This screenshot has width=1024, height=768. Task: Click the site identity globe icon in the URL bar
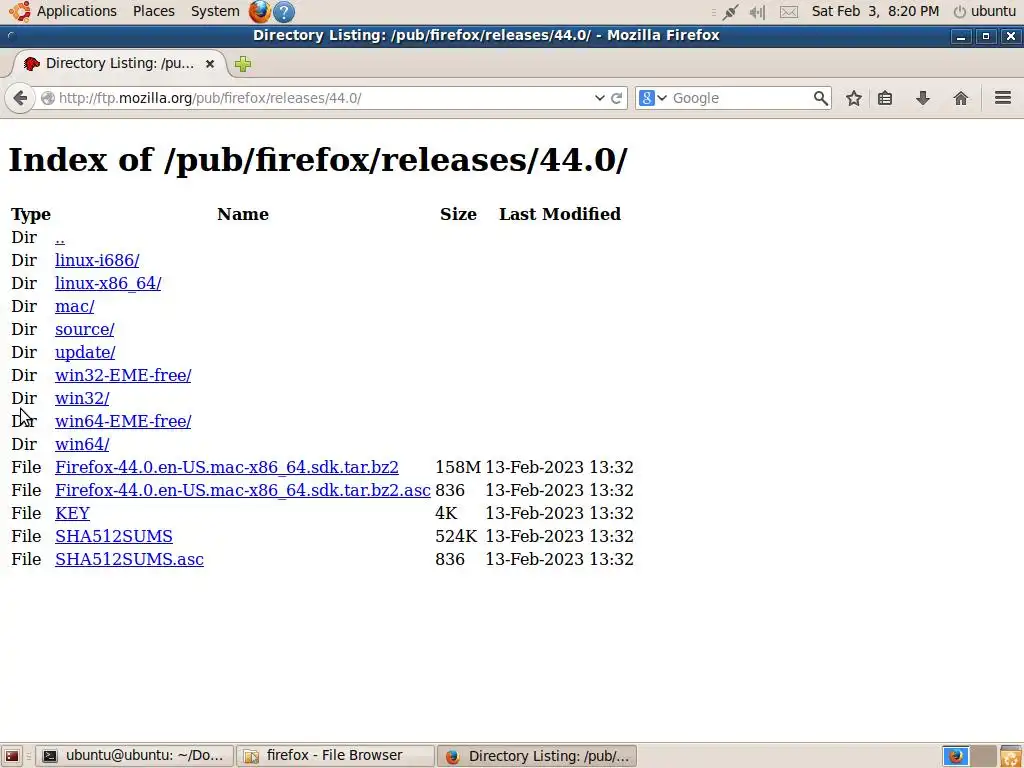[x=48, y=98]
